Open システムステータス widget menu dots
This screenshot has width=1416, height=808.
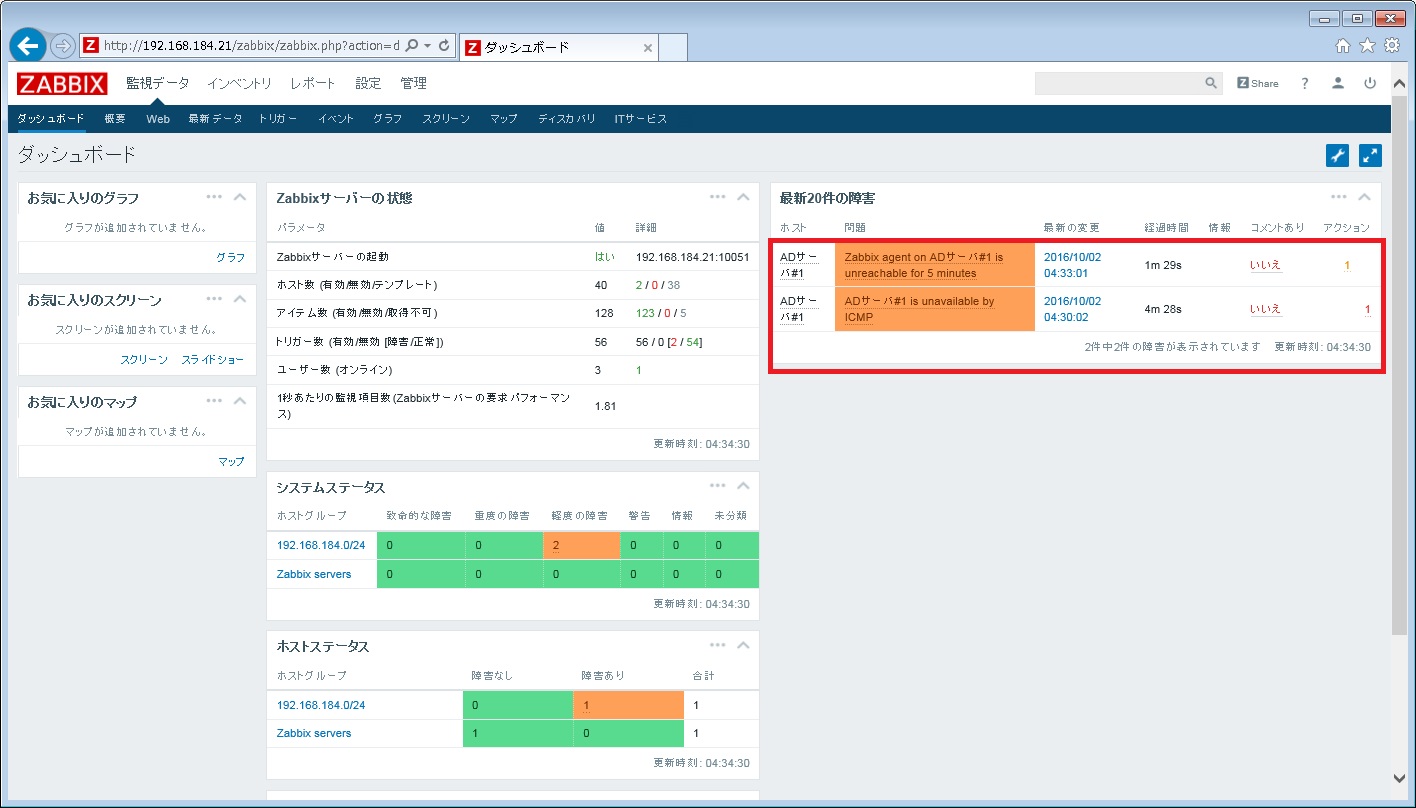[717, 486]
